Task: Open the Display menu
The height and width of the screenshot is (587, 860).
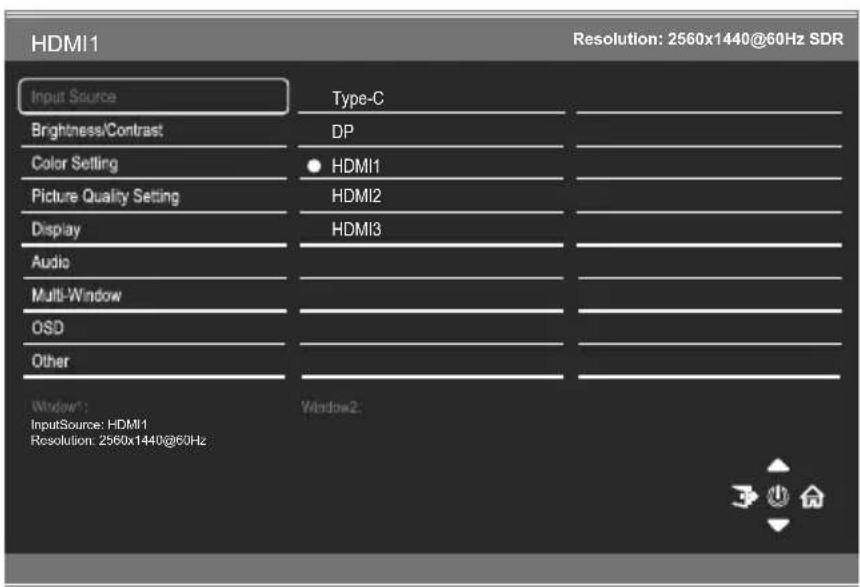Action: (x=154, y=229)
